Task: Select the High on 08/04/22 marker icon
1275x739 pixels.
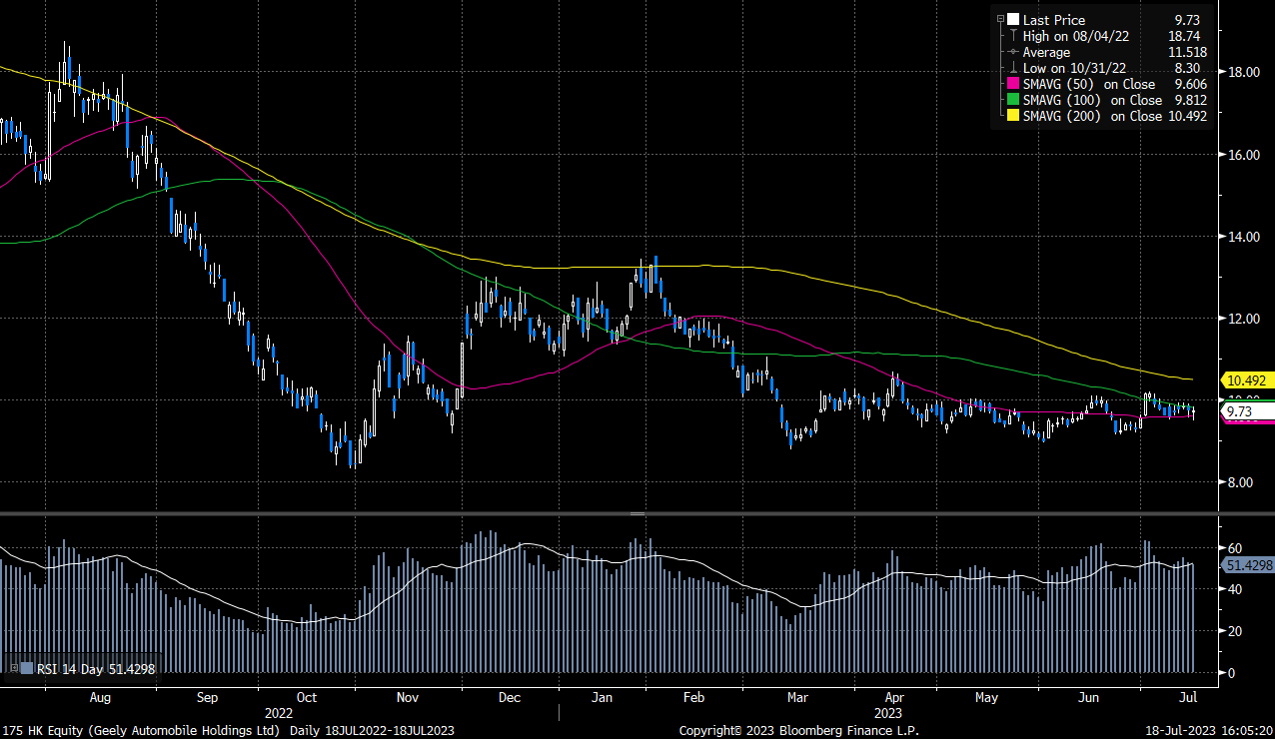Action: (1011, 36)
